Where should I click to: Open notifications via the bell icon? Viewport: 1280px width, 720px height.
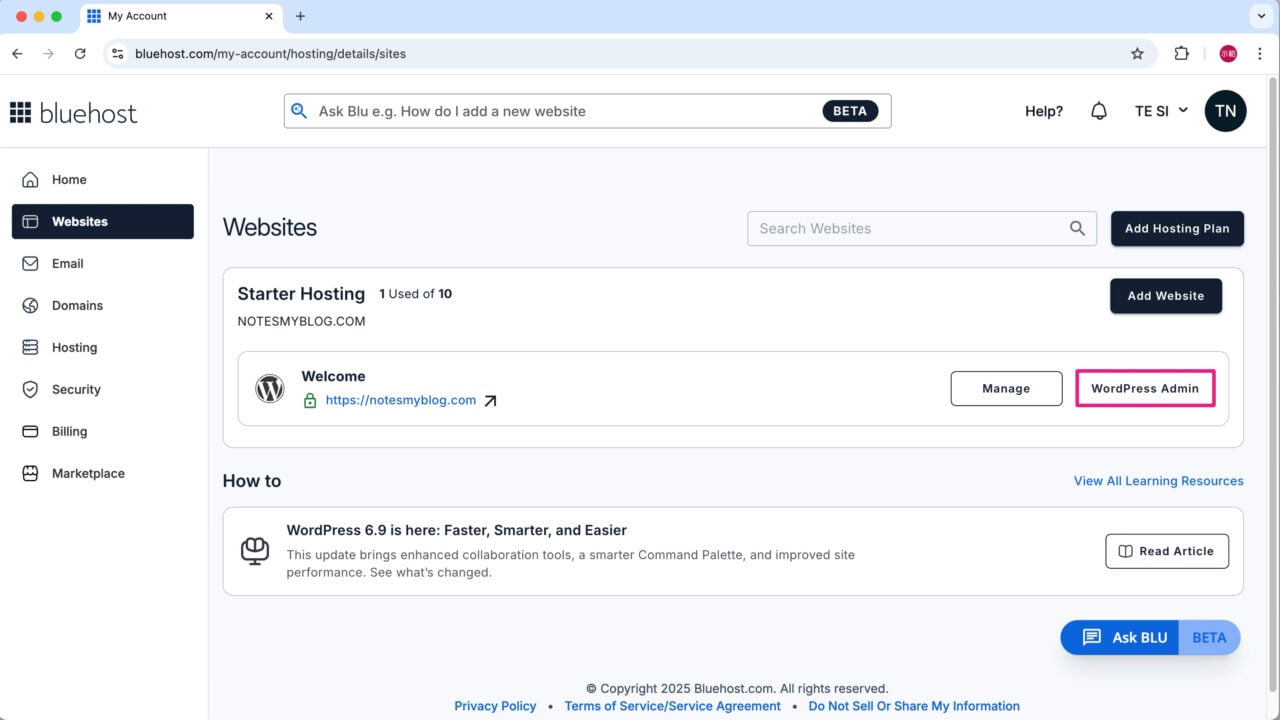point(1099,110)
